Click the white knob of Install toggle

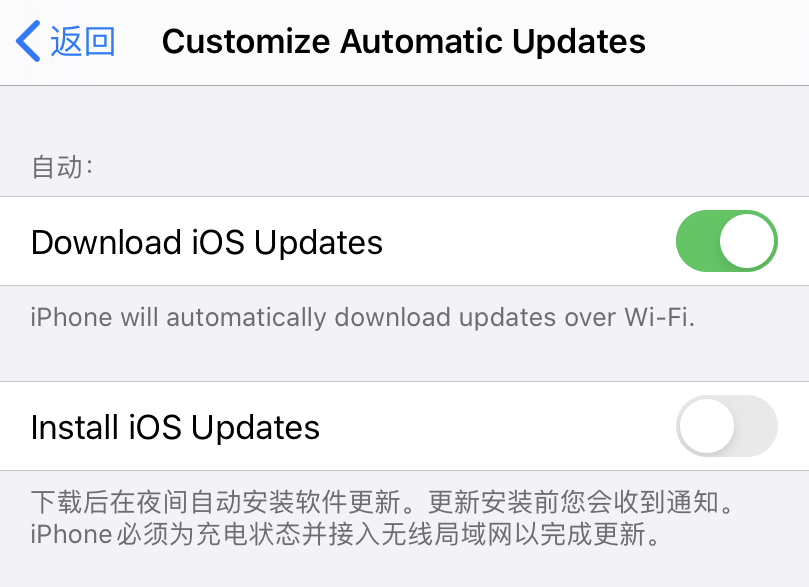point(706,426)
